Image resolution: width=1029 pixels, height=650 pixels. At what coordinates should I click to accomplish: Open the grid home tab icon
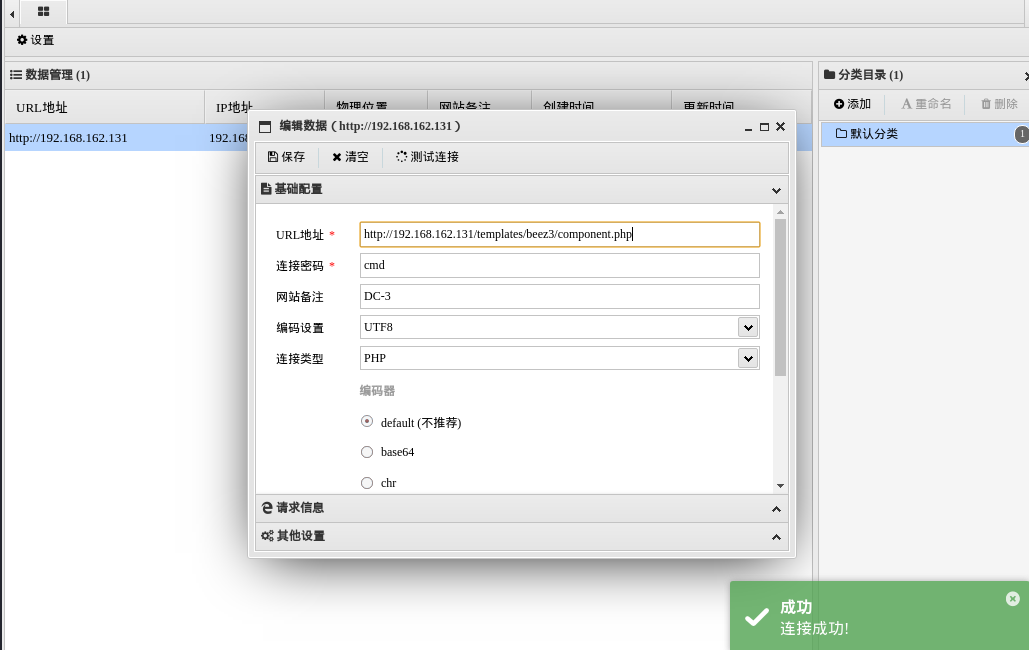(x=43, y=11)
